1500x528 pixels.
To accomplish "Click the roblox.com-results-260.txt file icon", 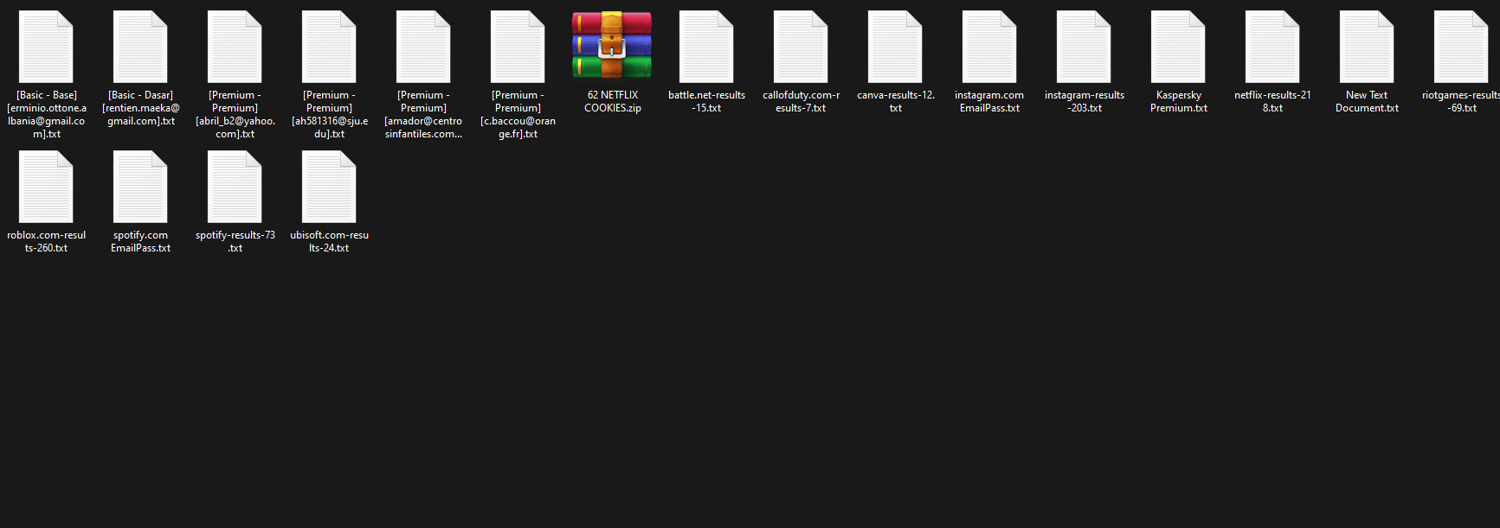I will (x=46, y=187).
